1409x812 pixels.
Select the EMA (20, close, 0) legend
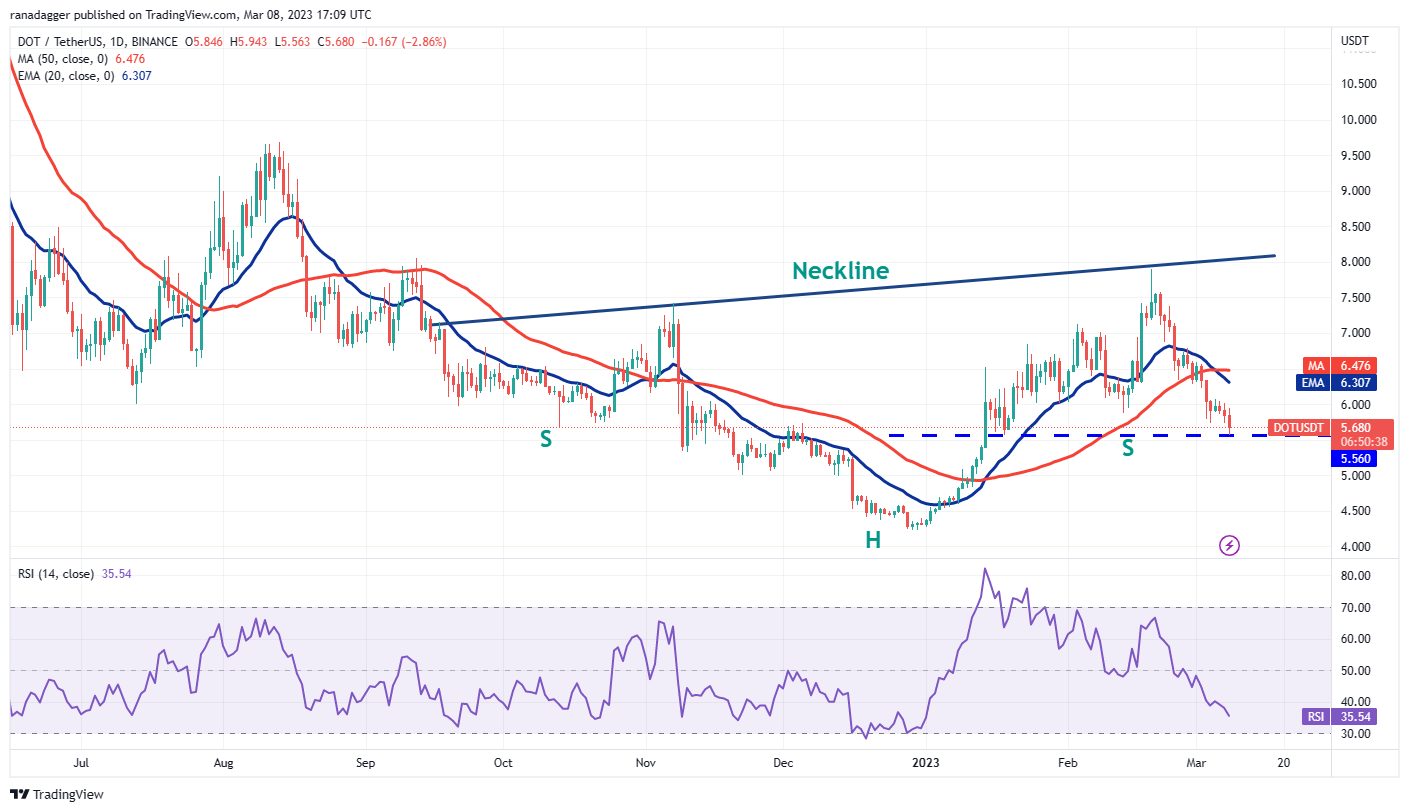[x=66, y=75]
